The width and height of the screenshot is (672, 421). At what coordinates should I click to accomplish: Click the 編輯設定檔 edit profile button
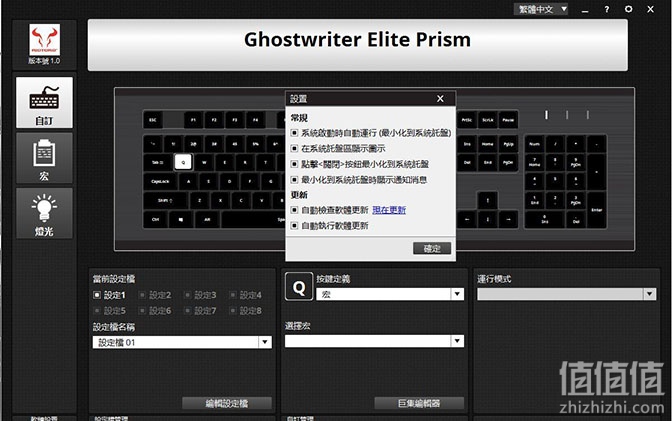[x=227, y=403]
